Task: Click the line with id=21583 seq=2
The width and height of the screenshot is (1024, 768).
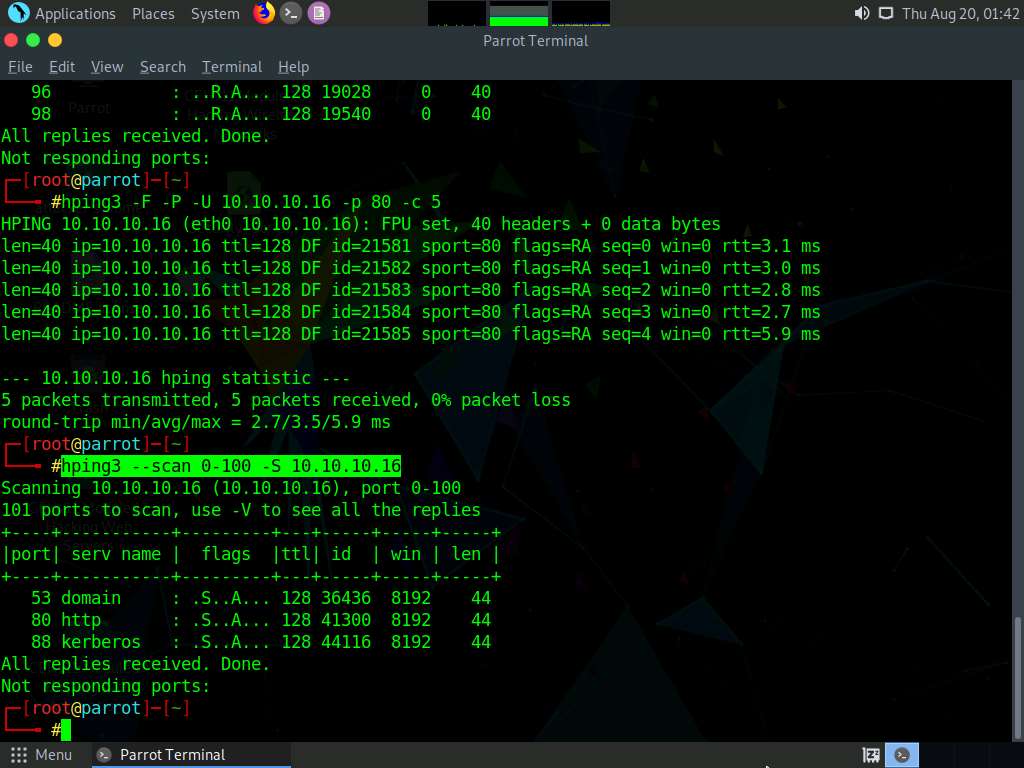Action: (x=411, y=290)
